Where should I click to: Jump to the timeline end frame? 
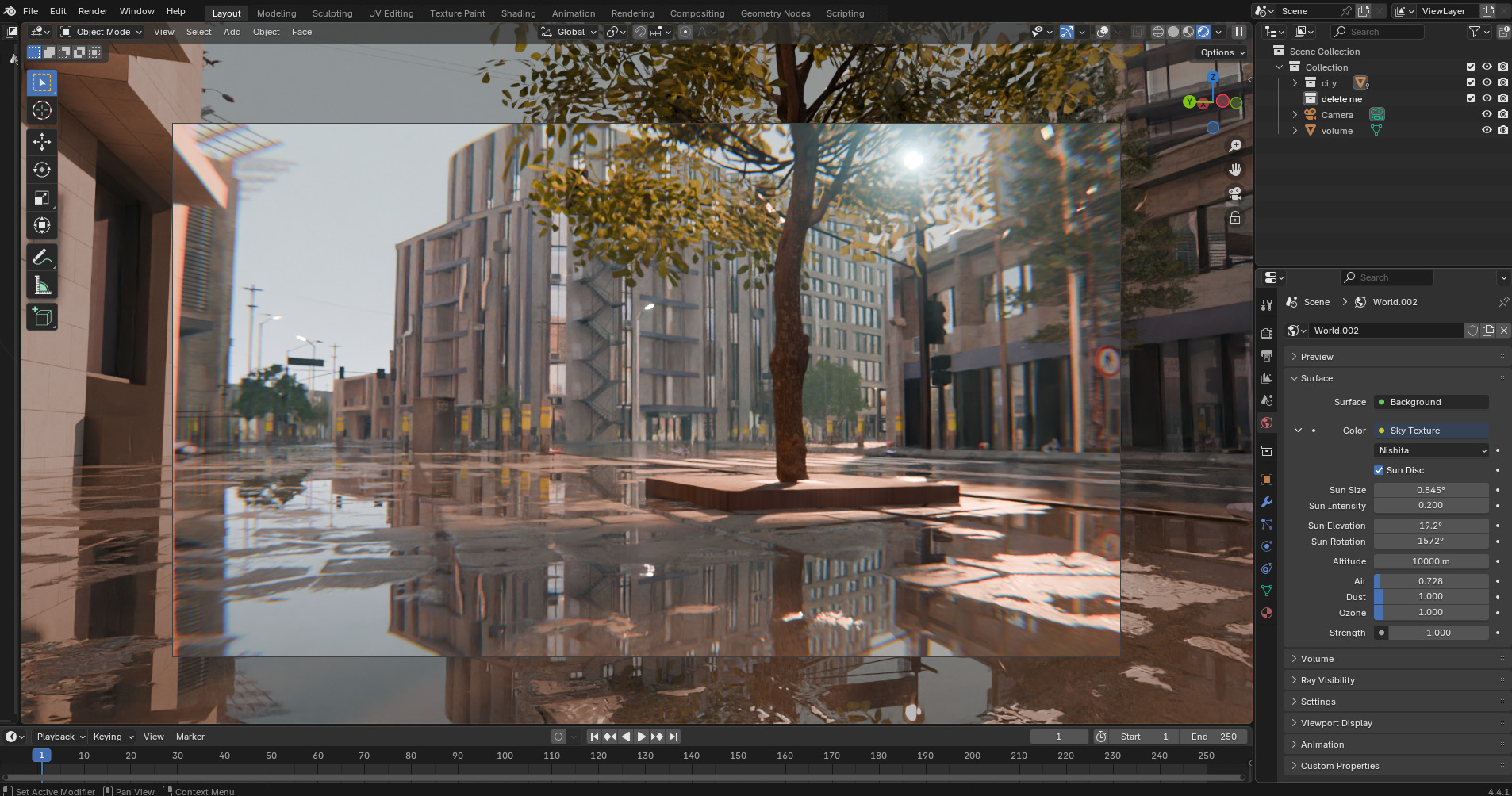(x=673, y=737)
